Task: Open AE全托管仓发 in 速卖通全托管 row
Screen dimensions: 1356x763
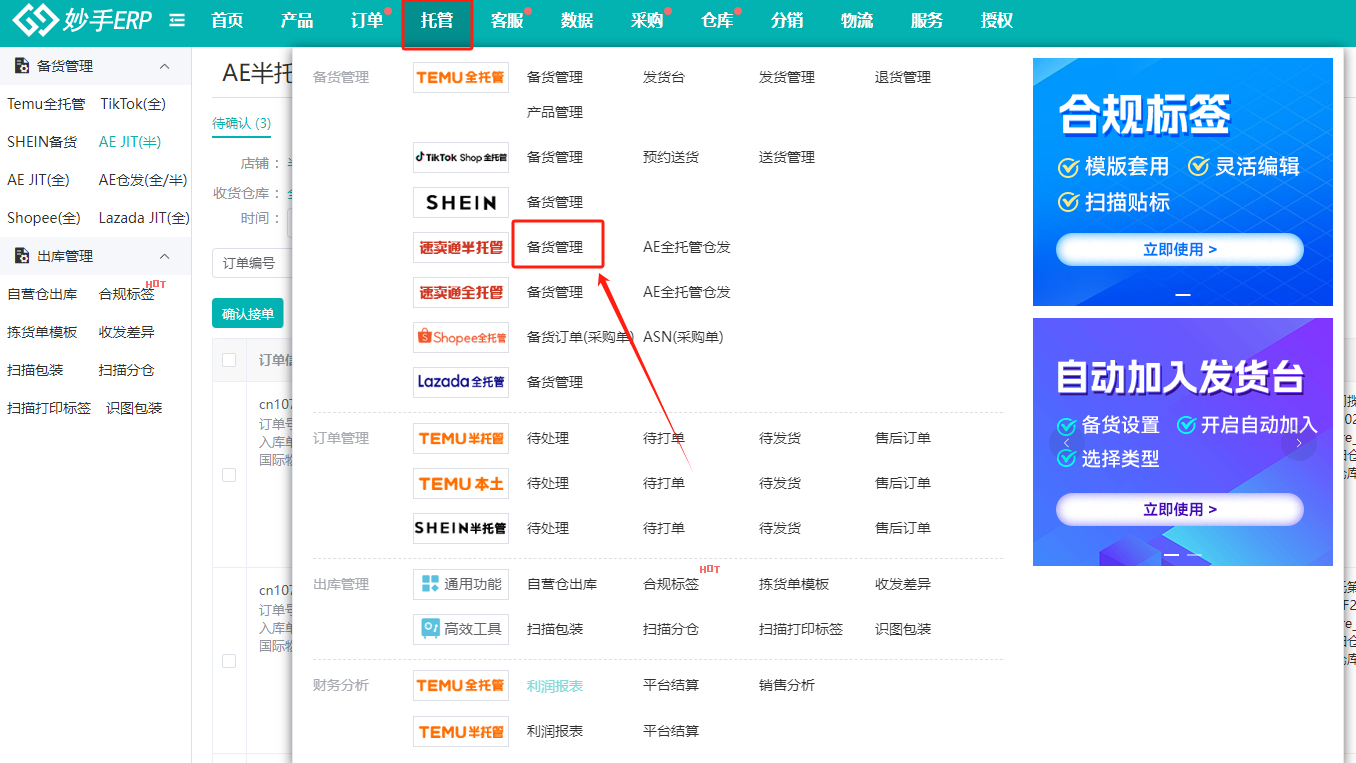Action: pos(687,292)
